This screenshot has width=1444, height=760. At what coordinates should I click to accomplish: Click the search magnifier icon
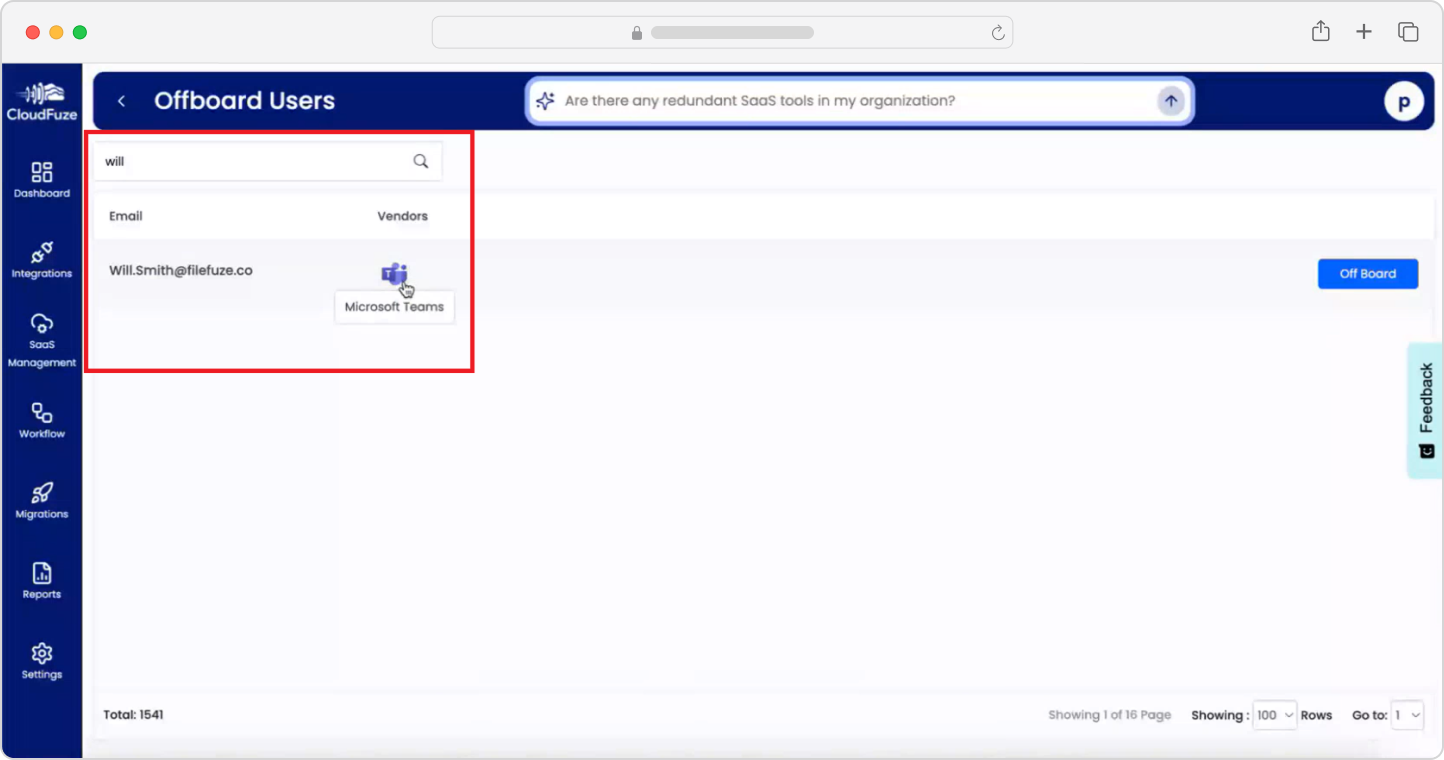421,161
